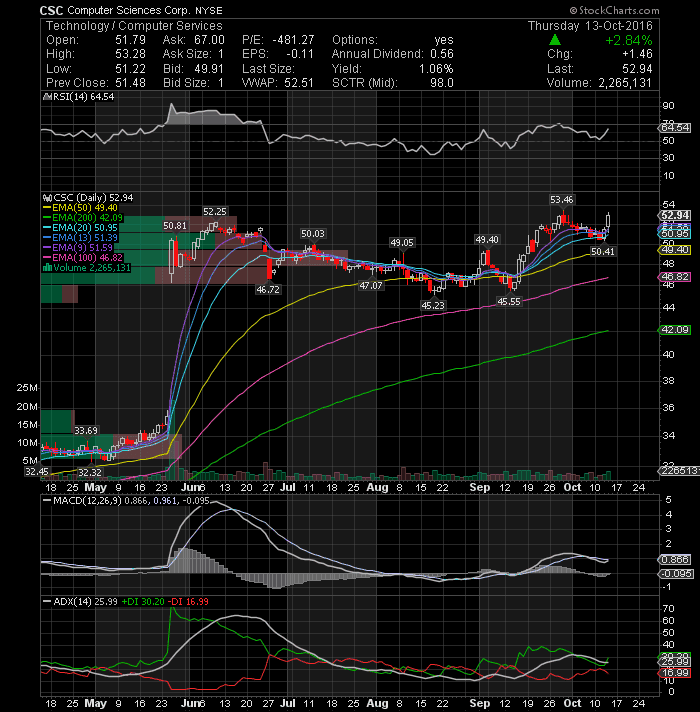Click the NYSE exchange label
Image resolution: width=700 pixels, height=712 pixels.
coord(209,10)
